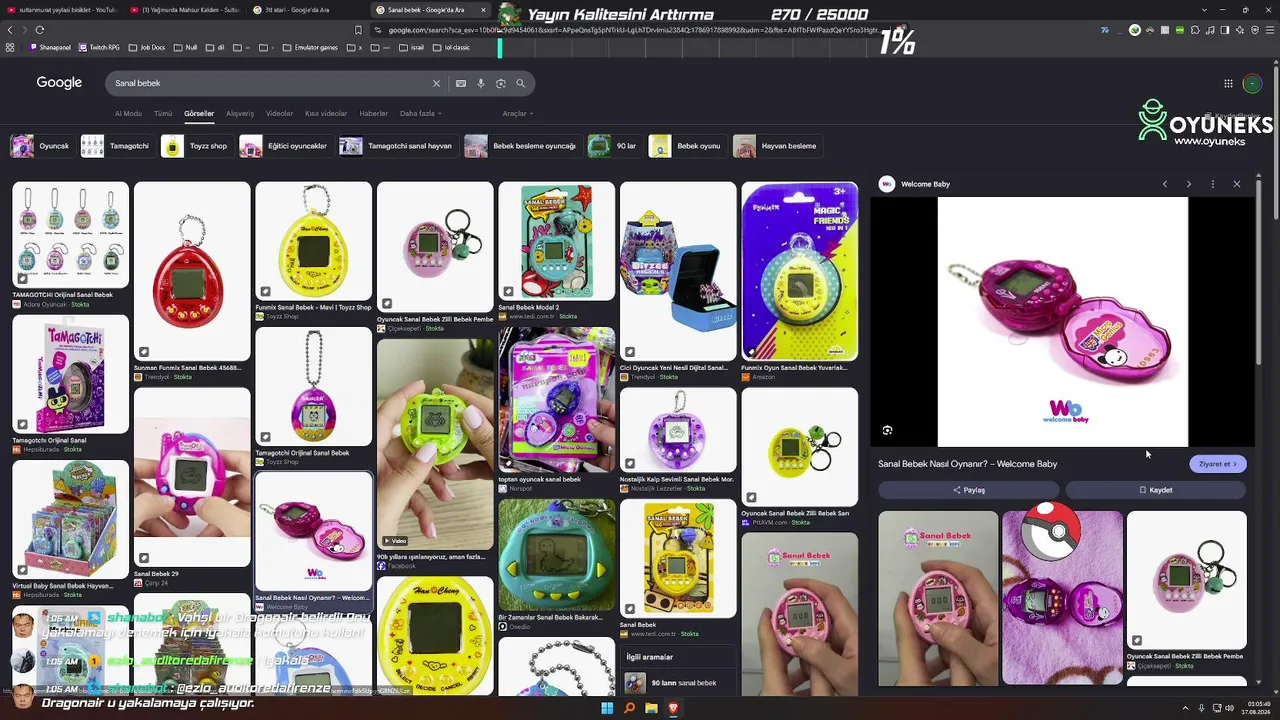
Task: Switch to the 'Alışveriş' tab
Action: [x=240, y=114]
